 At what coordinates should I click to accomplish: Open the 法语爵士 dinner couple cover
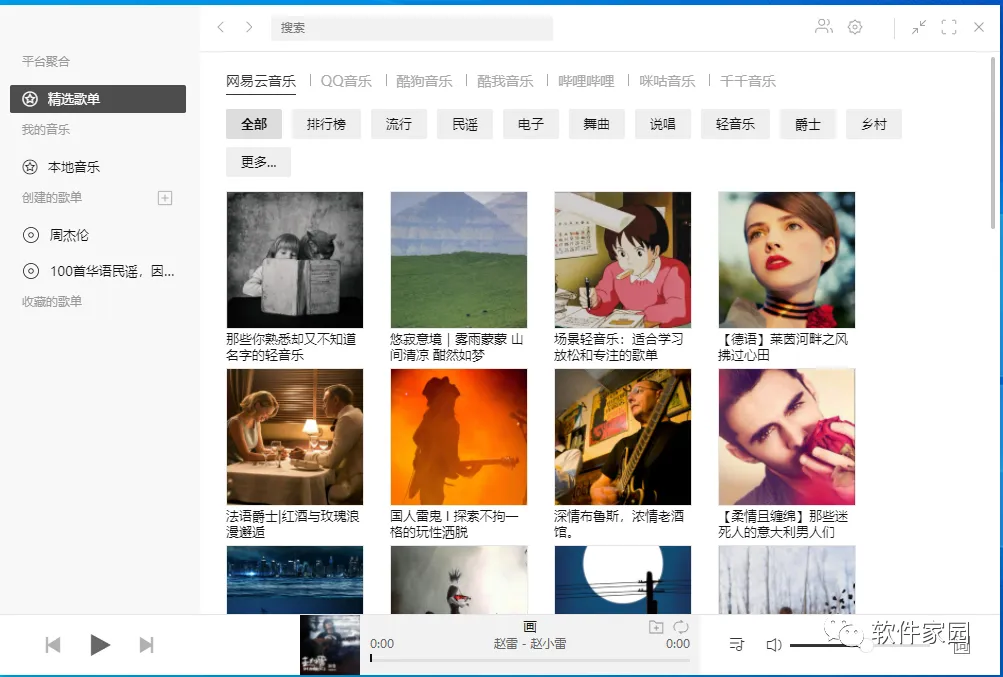[295, 437]
